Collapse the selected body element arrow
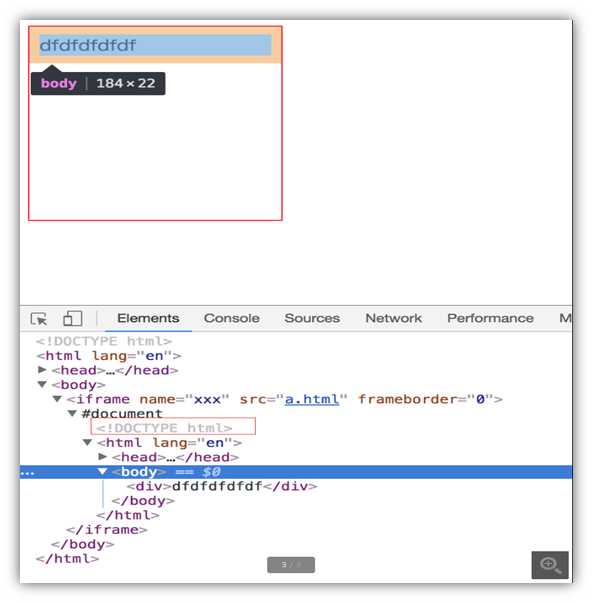593x603 pixels. pyautogui.click(x=102, y=471)
